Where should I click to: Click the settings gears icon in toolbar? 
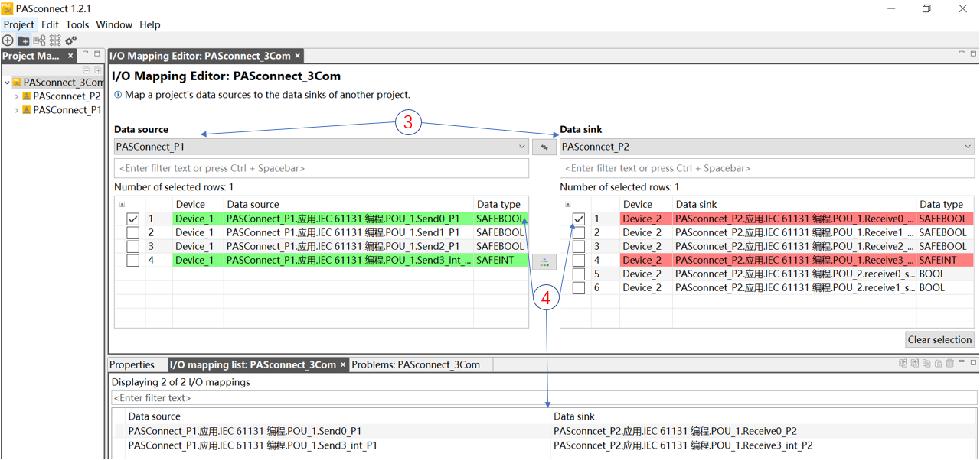(x=70, y=40)
